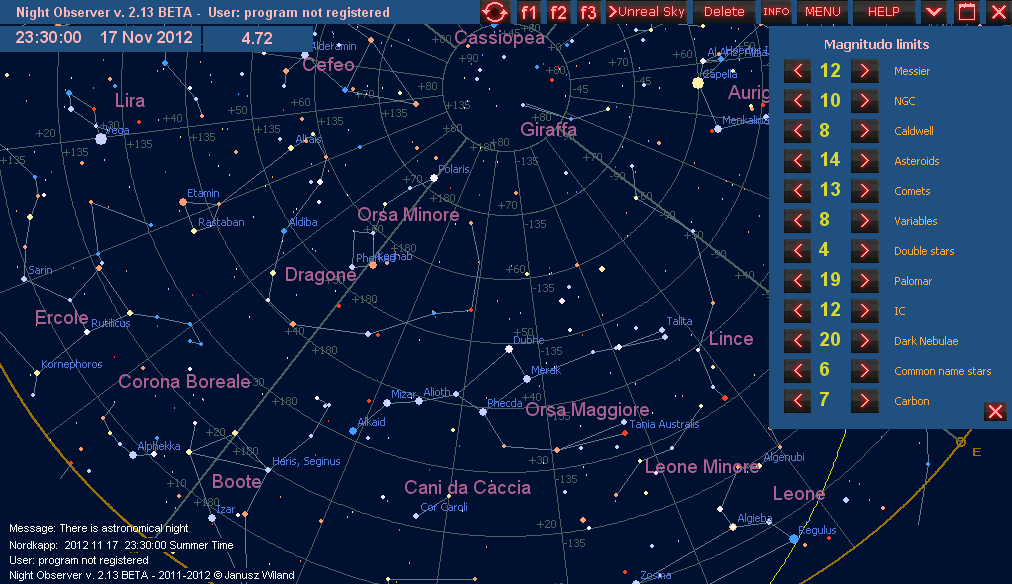Increase the Dark Nebulae magnitude limit
This screenshot has height=584, width=1012.
(865, 341)
